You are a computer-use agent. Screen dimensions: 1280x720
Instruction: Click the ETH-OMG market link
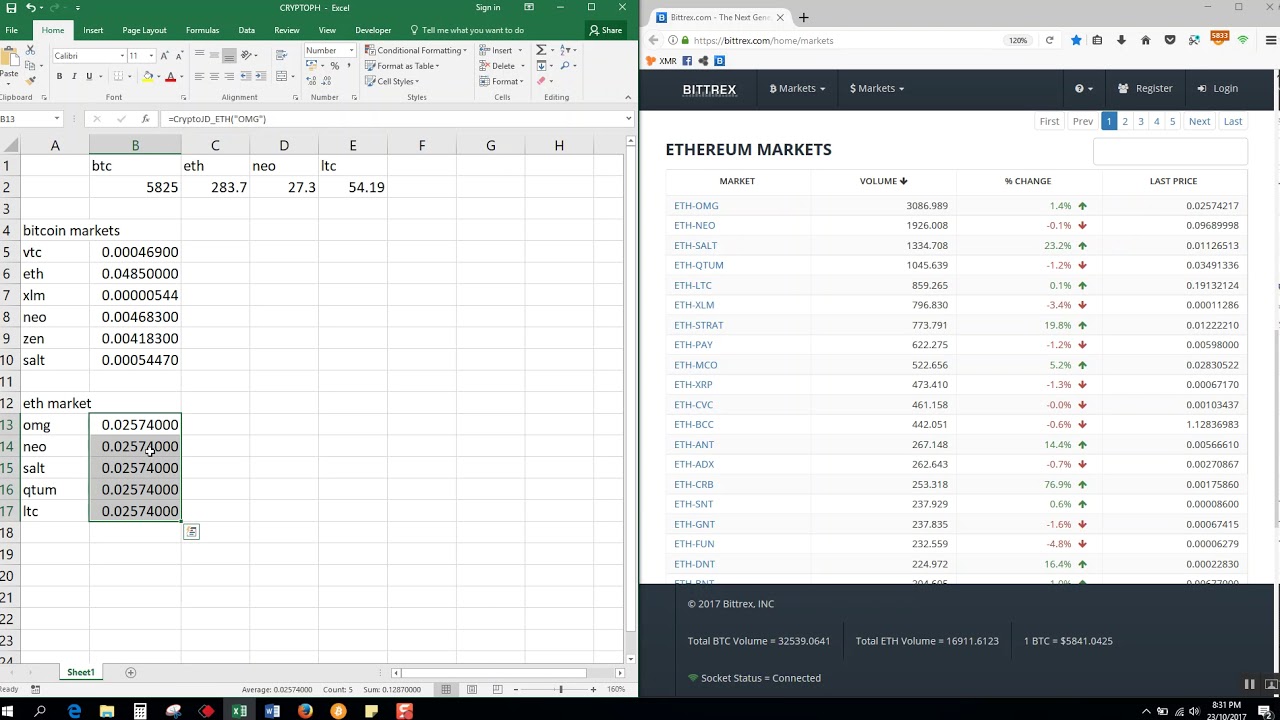[696, 206]
